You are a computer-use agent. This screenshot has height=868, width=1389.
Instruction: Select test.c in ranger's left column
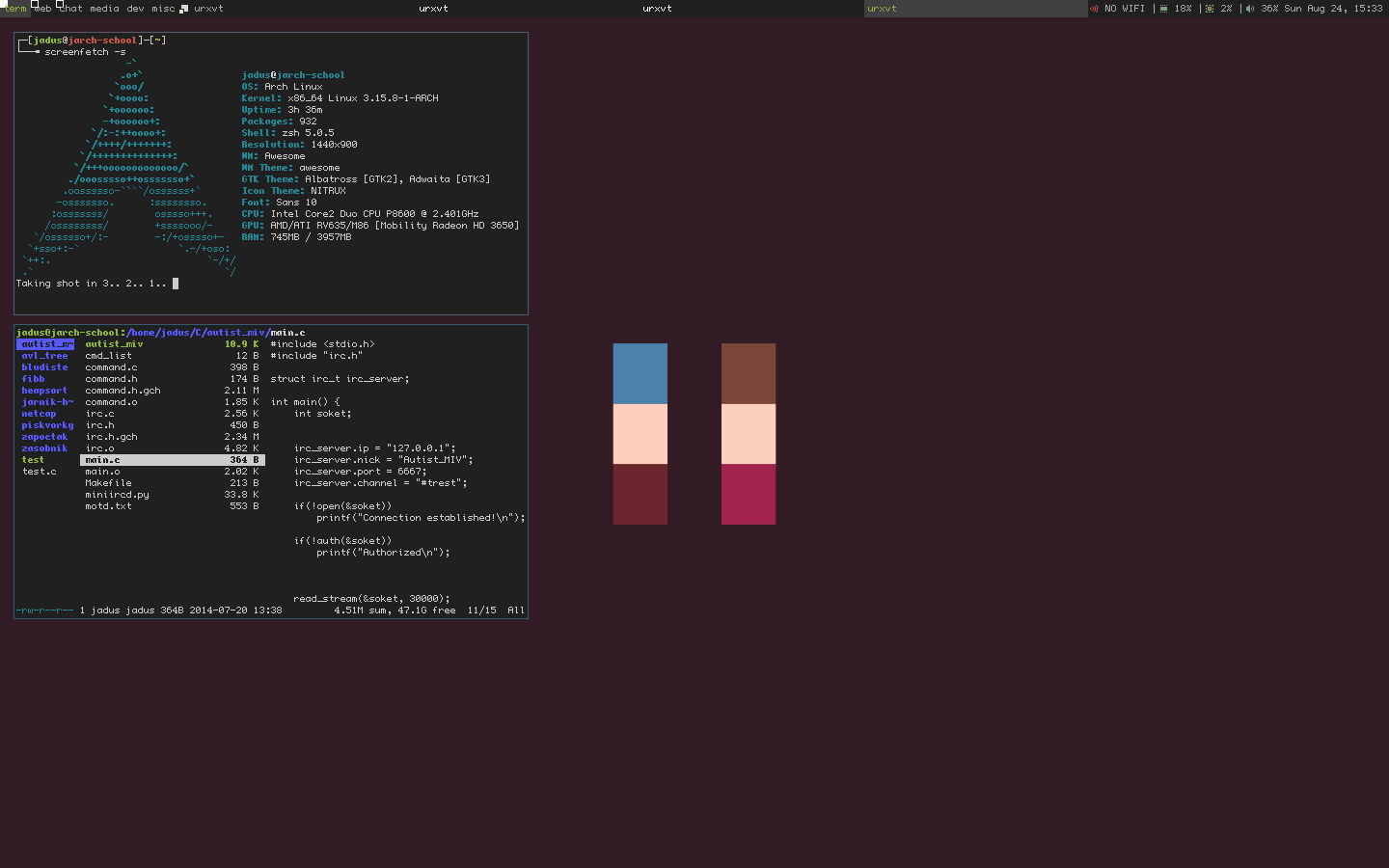click(x=45, y=472)
